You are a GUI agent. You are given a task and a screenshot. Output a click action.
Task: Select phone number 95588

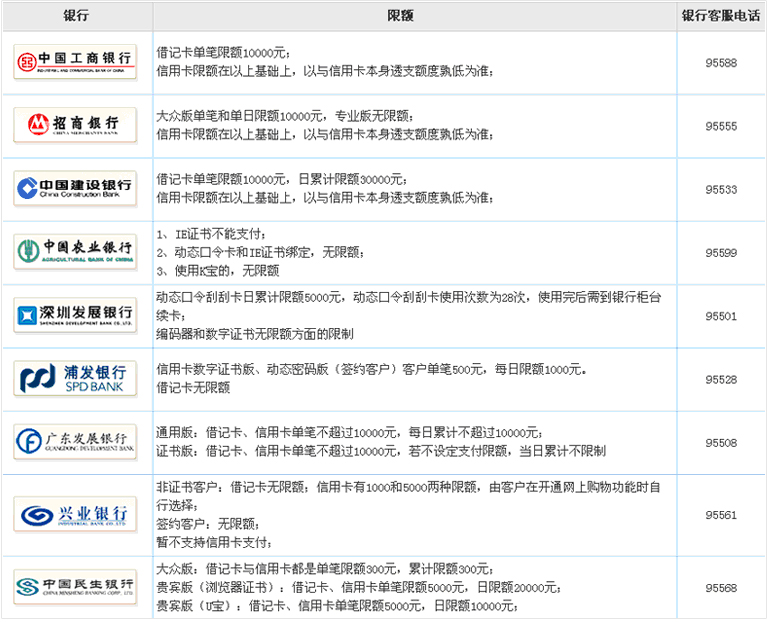click(x=721, y=63)
